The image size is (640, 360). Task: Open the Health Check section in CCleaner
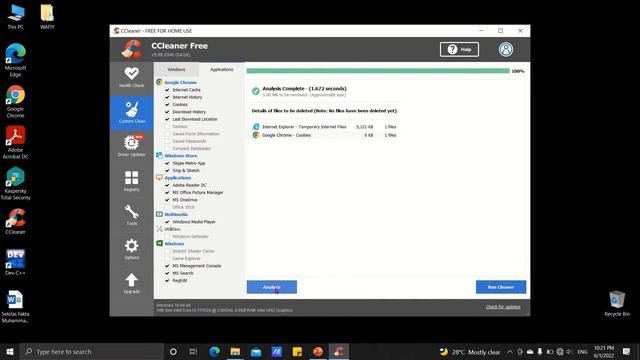click(x=131, y=77)
